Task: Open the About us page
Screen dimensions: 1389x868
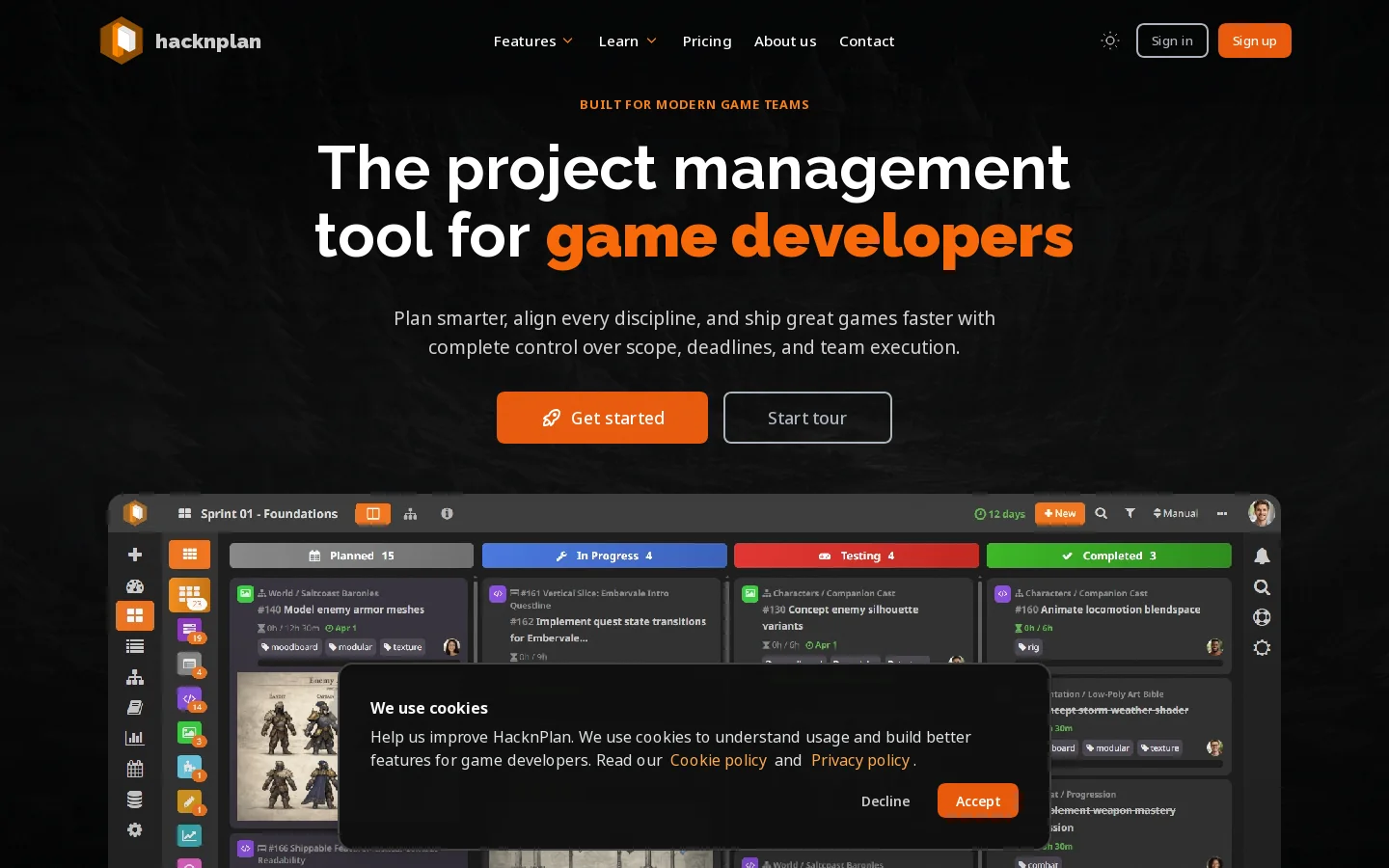Action: point(785,41)
